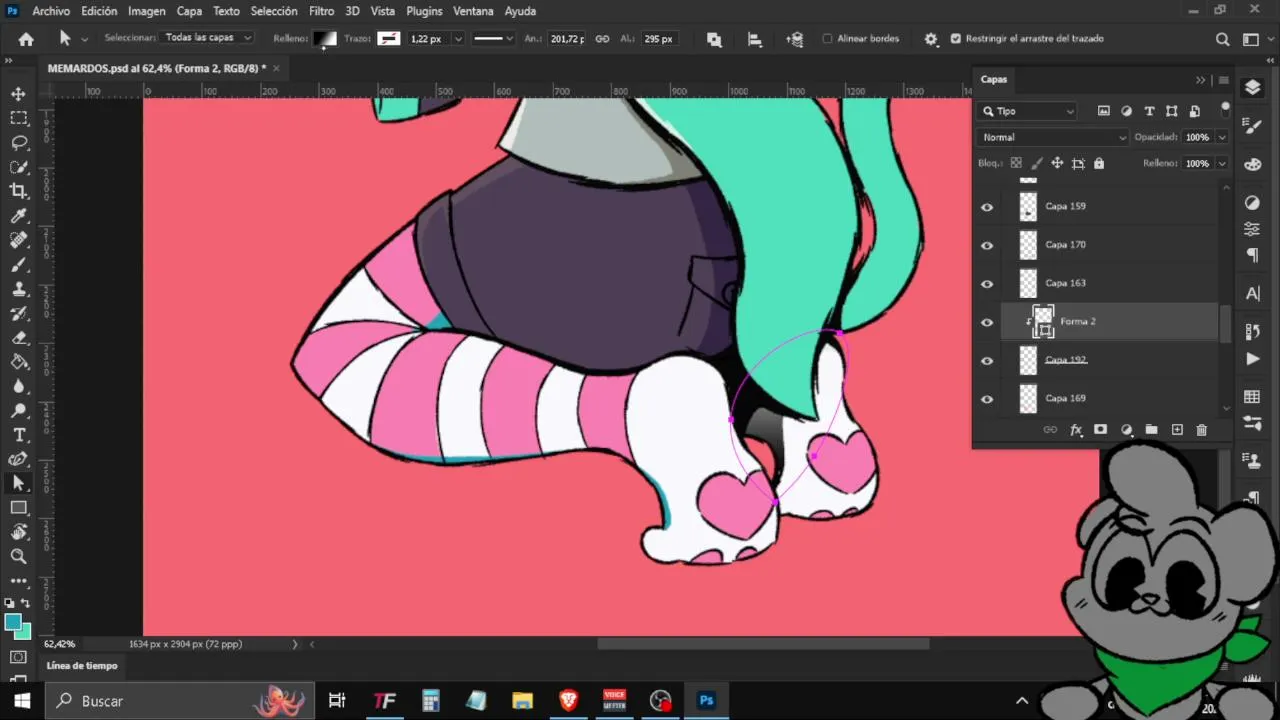This screenshot has width=1280, height=720.
Task: Open the Relleno percentage dropdown arrow
Action: pos(1221,163)
